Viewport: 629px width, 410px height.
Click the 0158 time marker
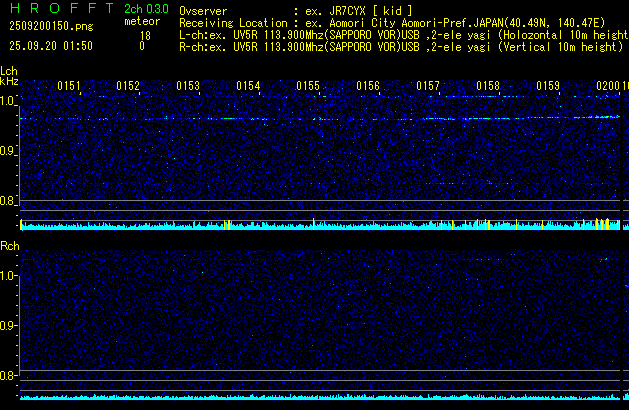point(488,86)
